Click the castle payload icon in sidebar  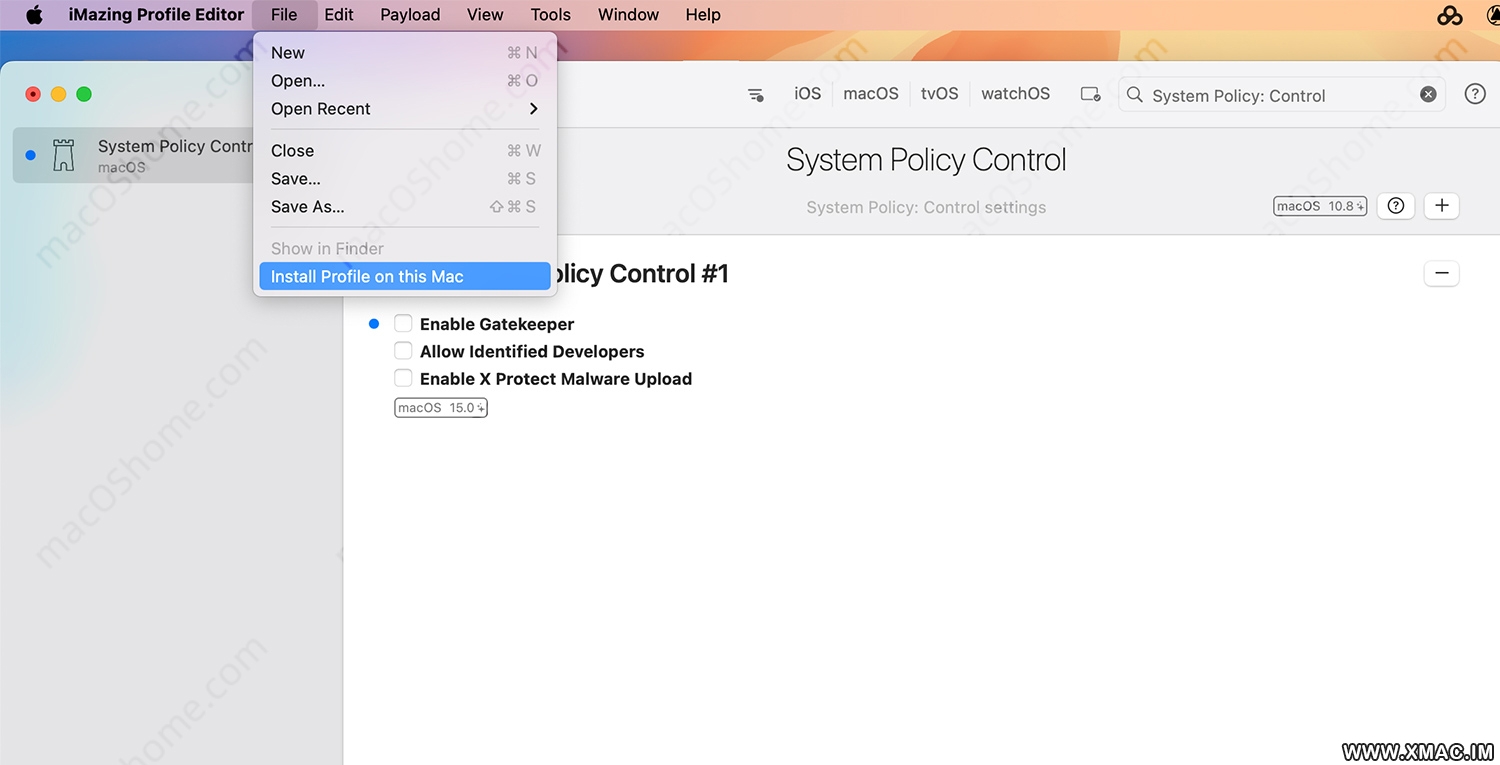[x=64, y=155]
